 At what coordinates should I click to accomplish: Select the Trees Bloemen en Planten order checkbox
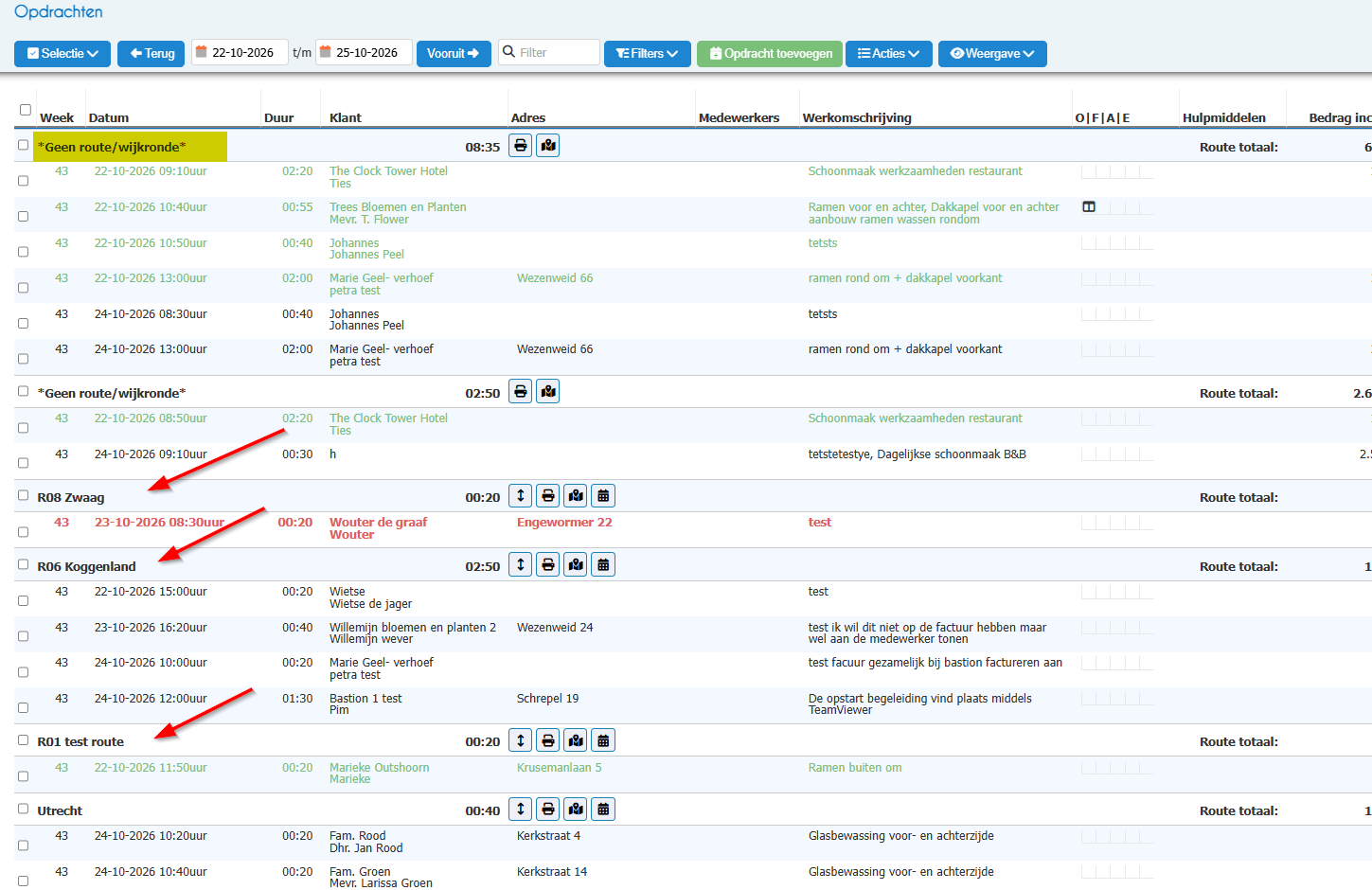(24, 217)
